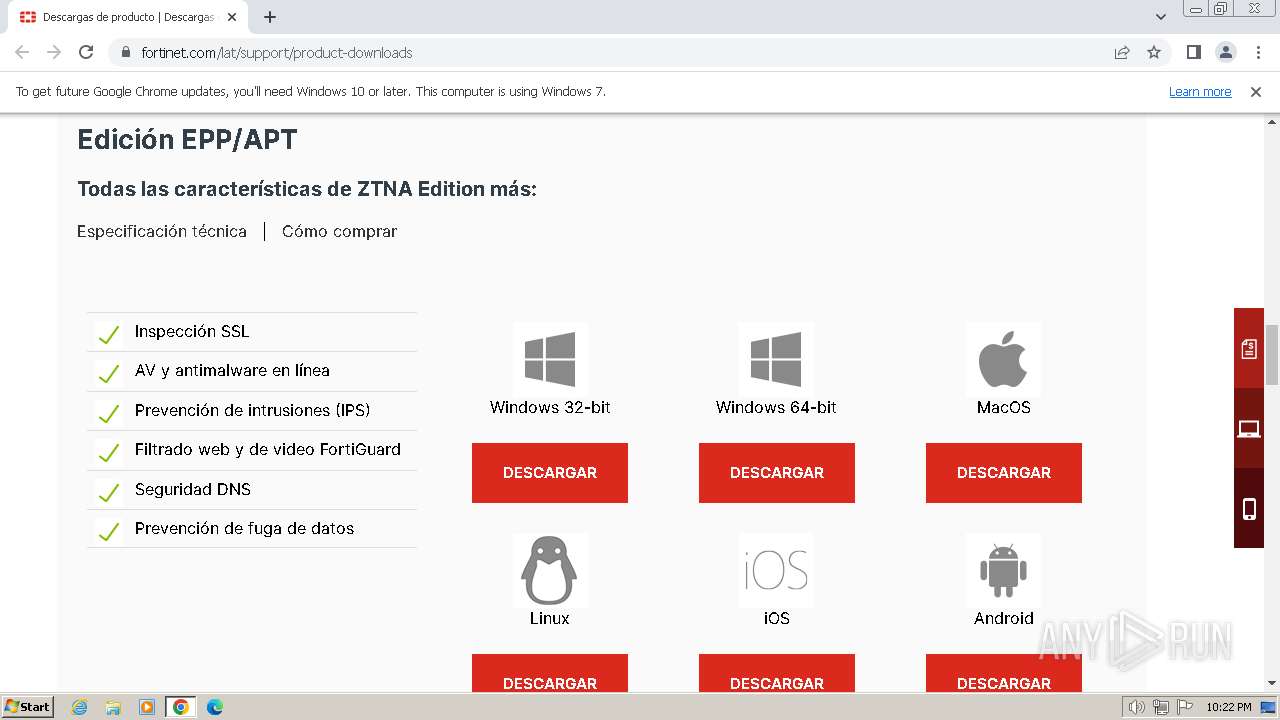This screenshot has width=1280, height=720.
Task: Download the Windows 32-bit client
Action: click(550, 472)
